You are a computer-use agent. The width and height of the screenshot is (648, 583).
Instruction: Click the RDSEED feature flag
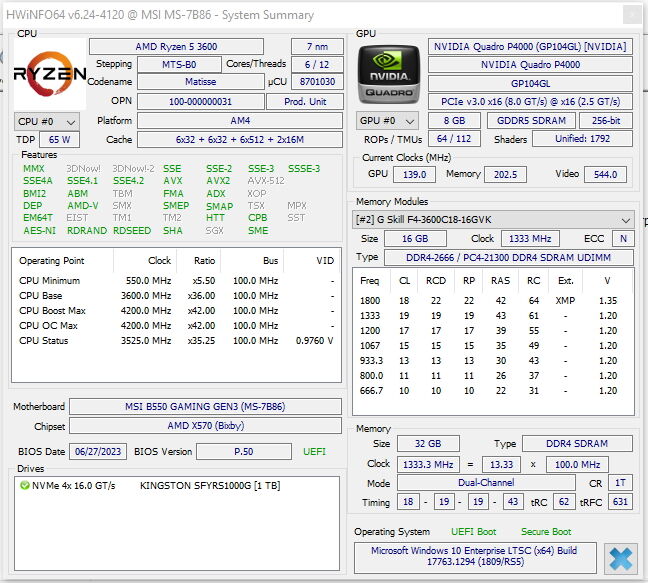point(132,231)
